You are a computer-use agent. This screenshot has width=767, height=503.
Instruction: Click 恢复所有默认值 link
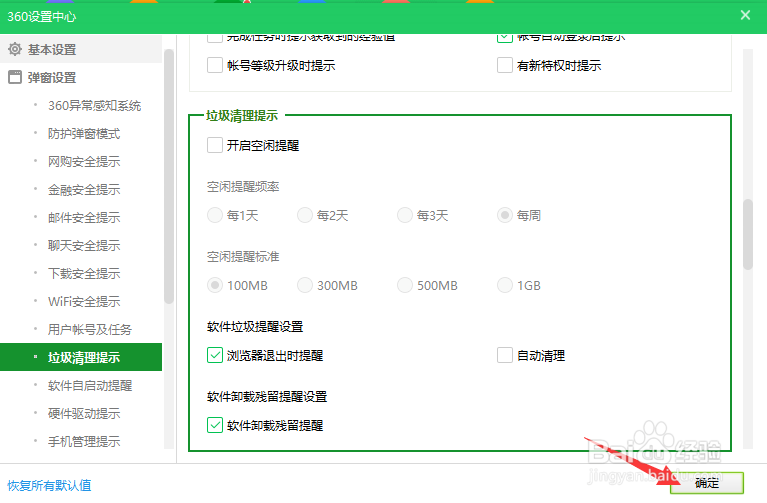[x=49, y=485]
